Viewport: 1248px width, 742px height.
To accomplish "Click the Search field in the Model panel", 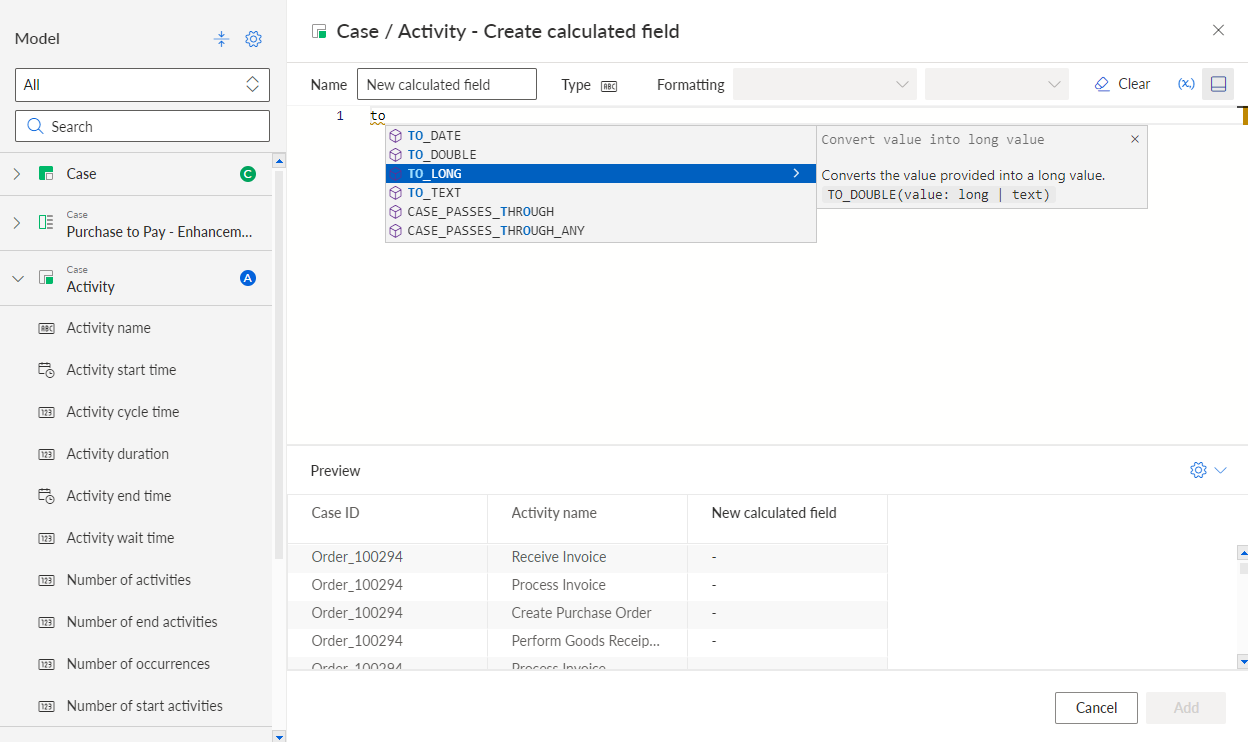I will (x=142, y=127).
